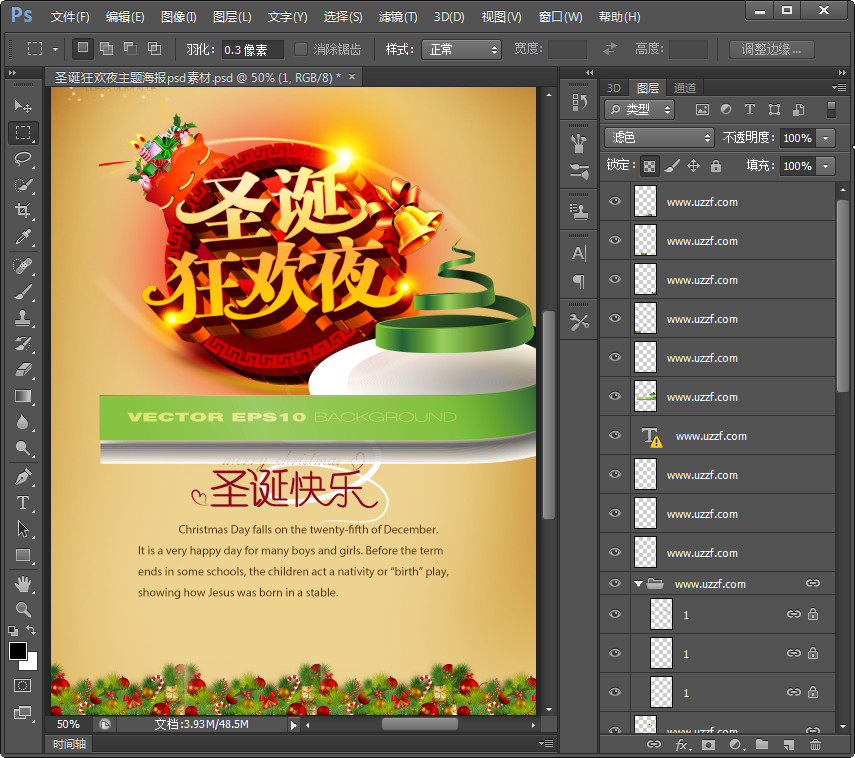This screenshot has height=758, width=855.
Task: Toggle Quick Mask mode icon
Action: click(x=23, y=685)
